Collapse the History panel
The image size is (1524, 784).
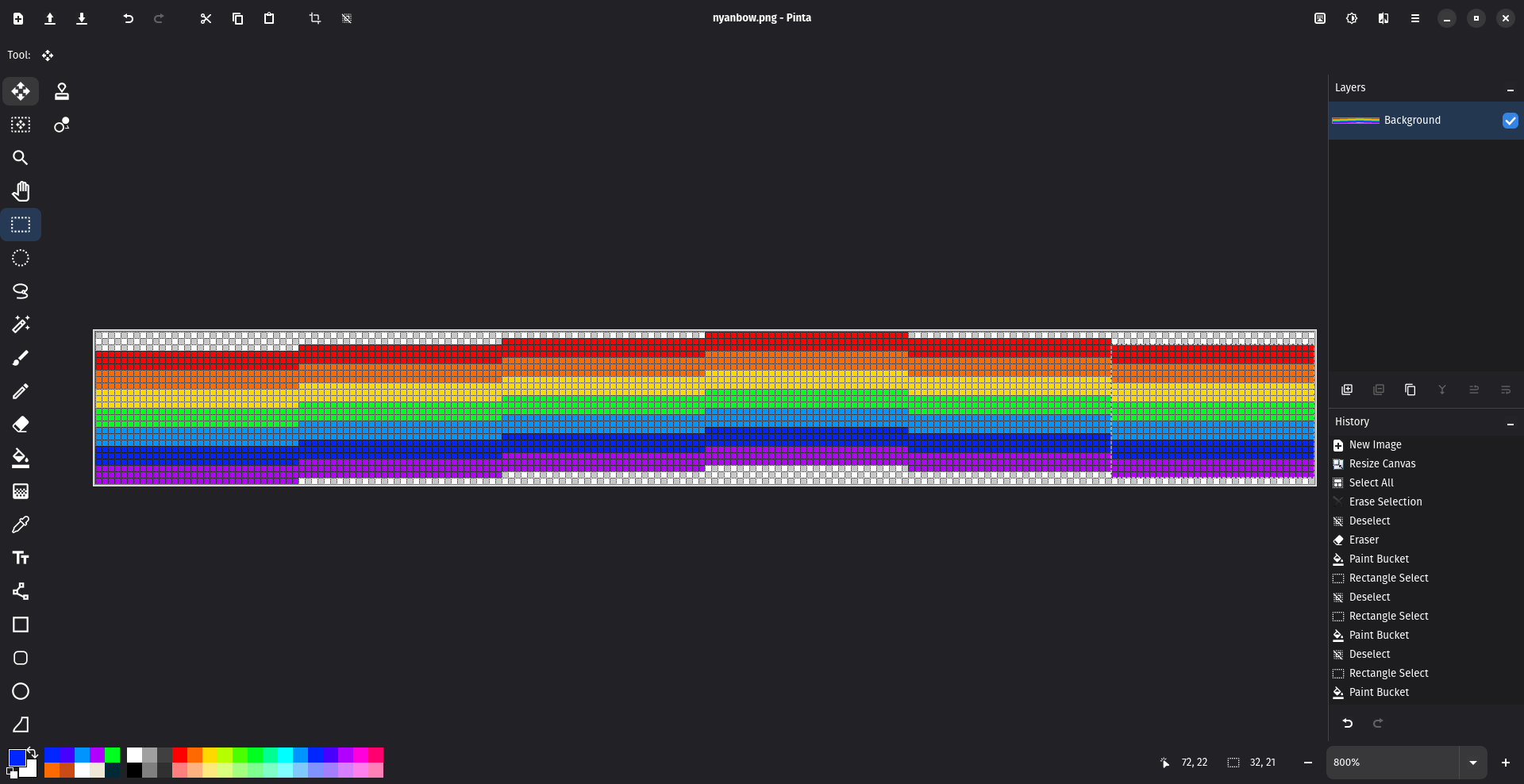click(1510, 423)
